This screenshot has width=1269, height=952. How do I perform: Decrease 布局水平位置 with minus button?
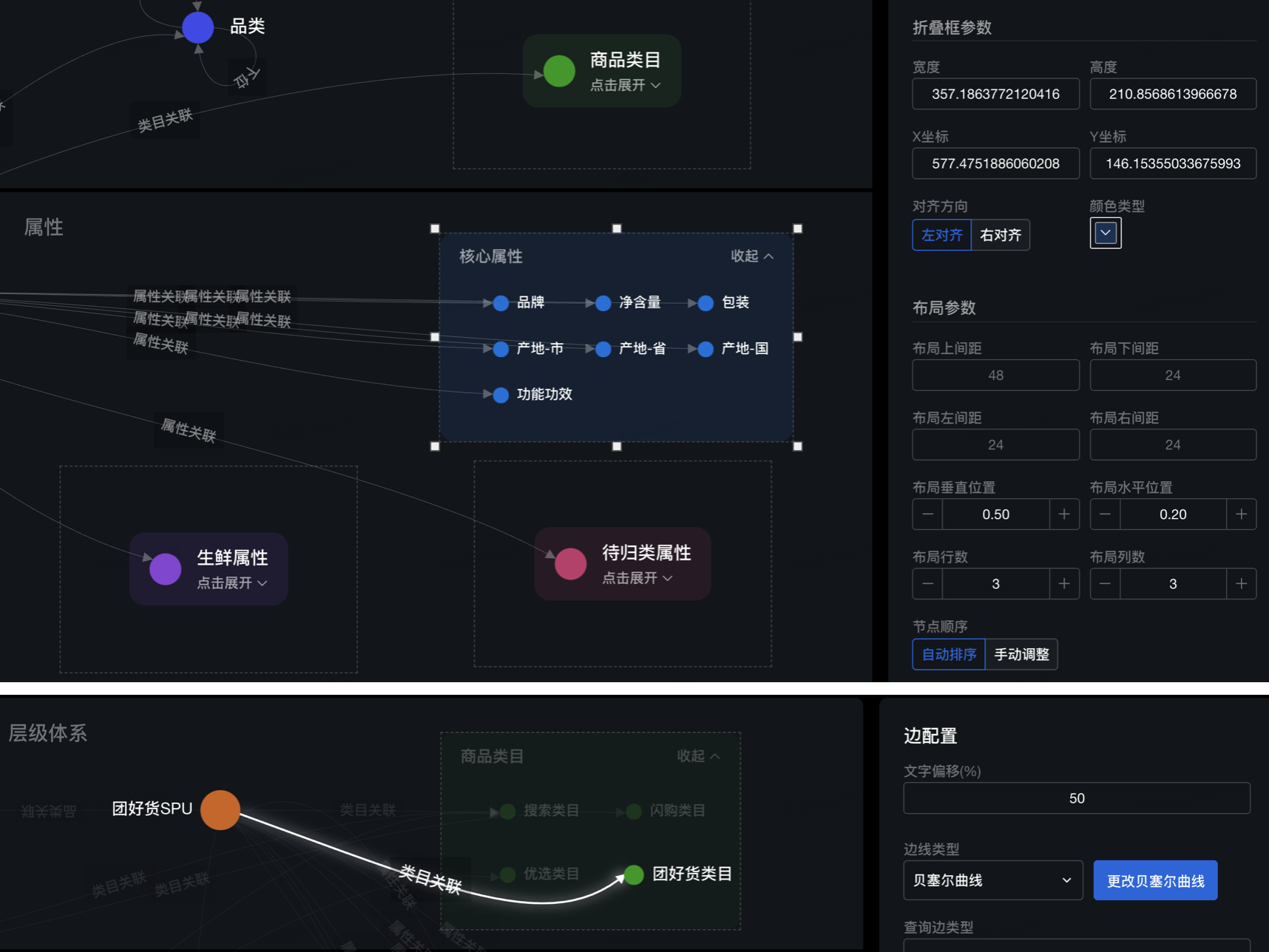pyautogui.click(x=1105, y=514)
